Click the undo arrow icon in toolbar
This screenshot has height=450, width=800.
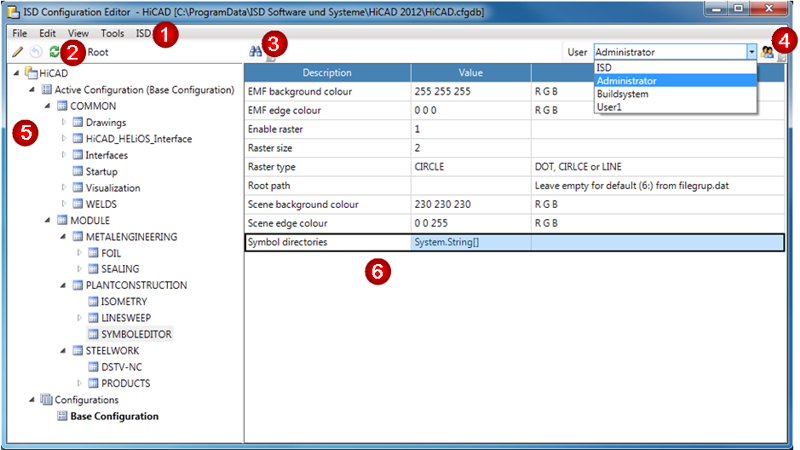(36, 51)
